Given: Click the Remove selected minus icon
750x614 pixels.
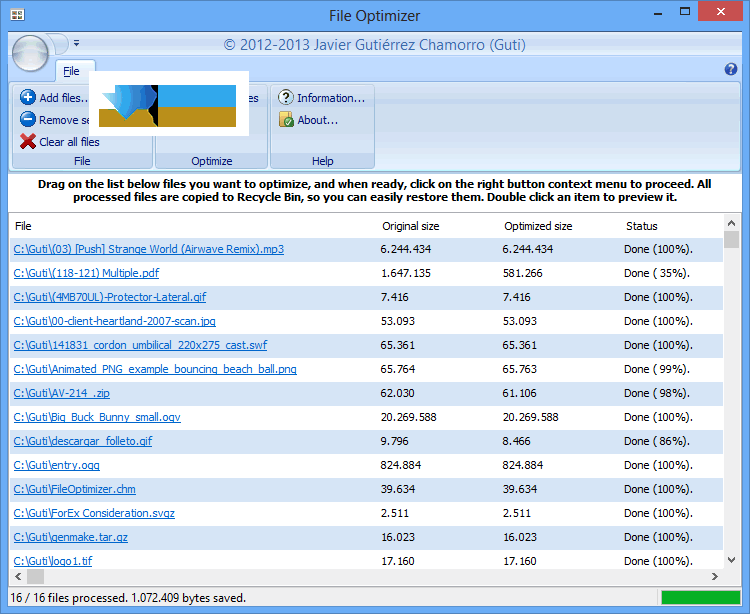Looking at the screenshot, I should (x=28, y=119).
